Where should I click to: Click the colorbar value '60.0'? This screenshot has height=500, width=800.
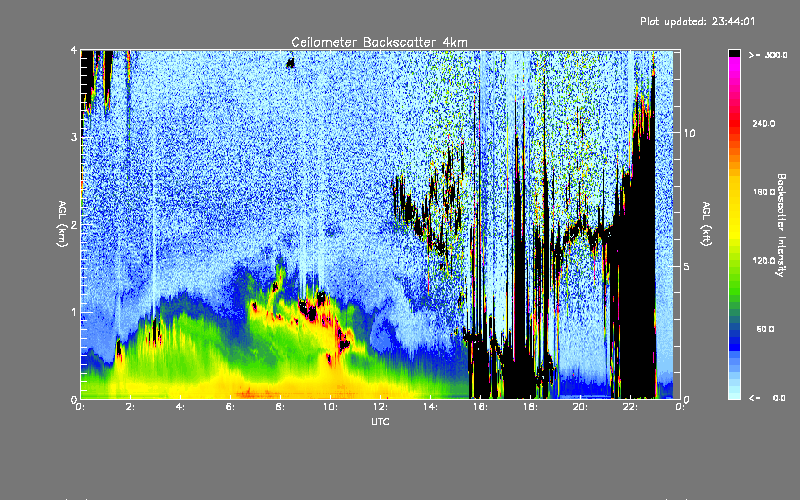coord(765,329)
